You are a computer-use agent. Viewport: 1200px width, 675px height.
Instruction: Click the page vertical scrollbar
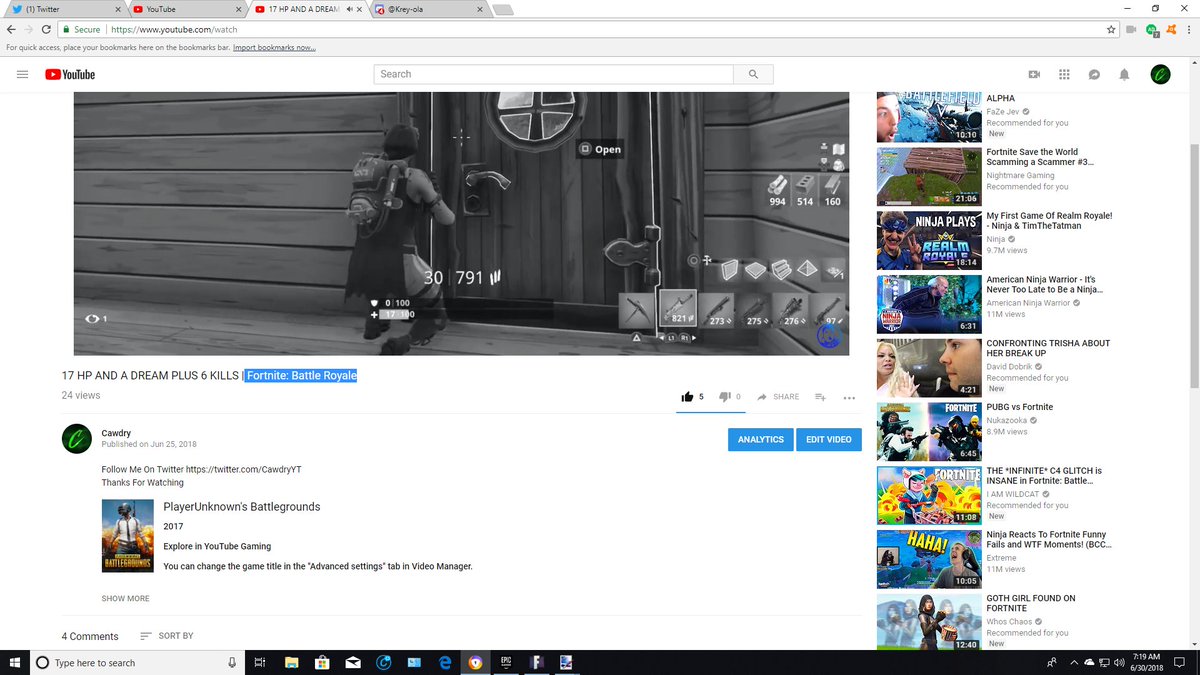1194,265
